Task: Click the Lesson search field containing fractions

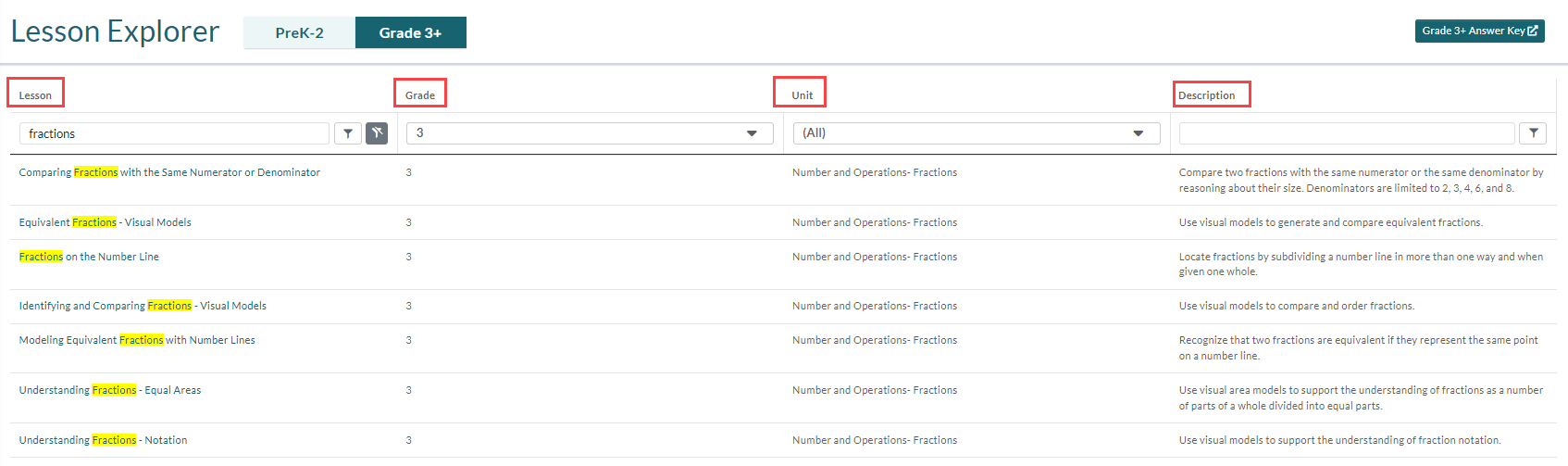Action: [174, 133]
